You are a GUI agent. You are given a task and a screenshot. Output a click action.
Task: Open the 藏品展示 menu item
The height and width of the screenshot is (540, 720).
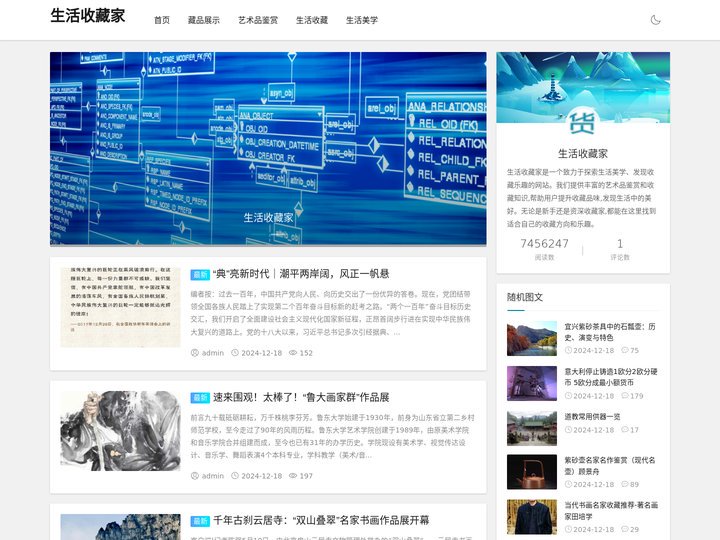(203, 20)
